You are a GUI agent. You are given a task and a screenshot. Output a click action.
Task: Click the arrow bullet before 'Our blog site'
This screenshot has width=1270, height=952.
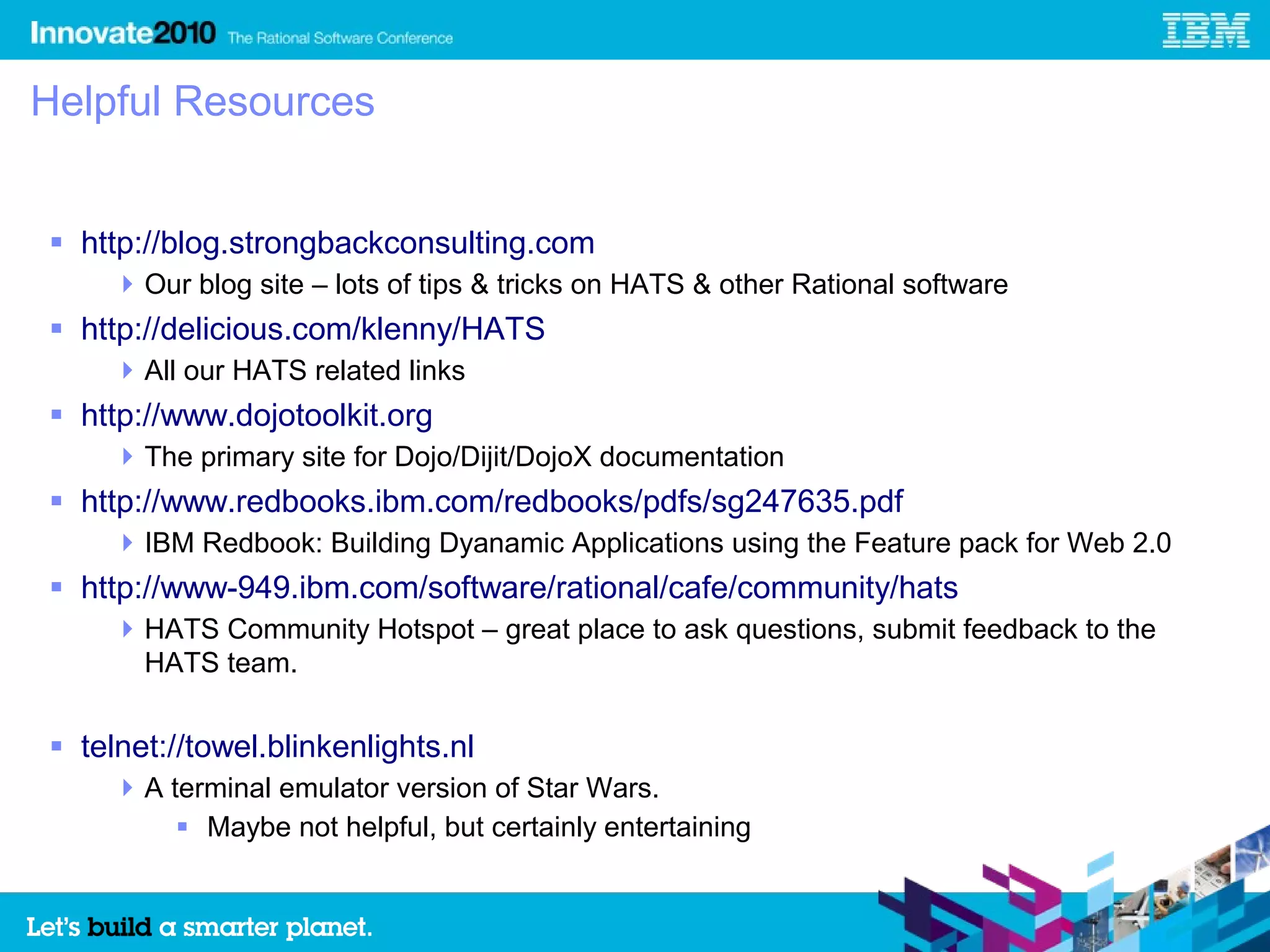coord(128,284)
